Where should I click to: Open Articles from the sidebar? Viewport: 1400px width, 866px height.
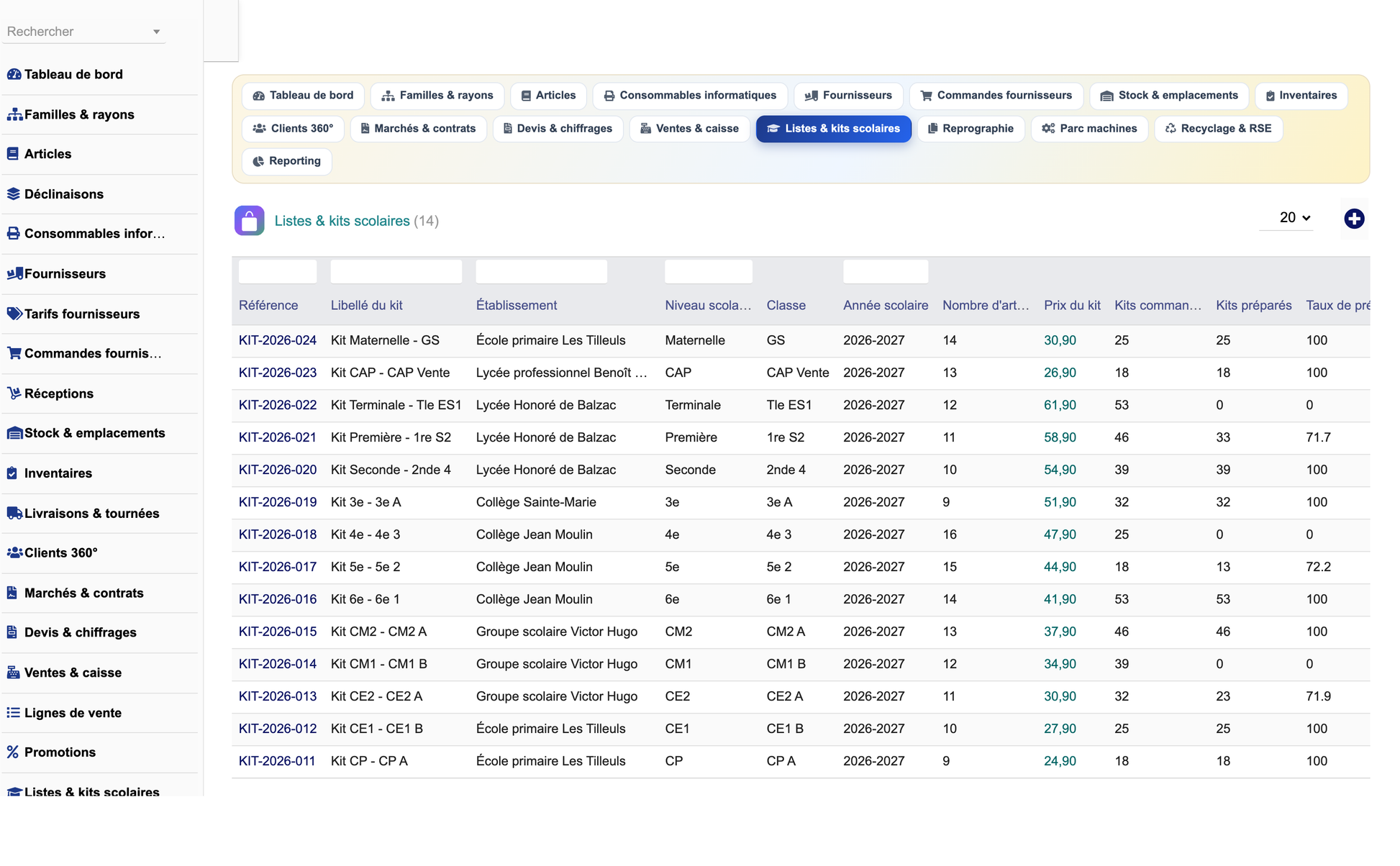(47, 154)
